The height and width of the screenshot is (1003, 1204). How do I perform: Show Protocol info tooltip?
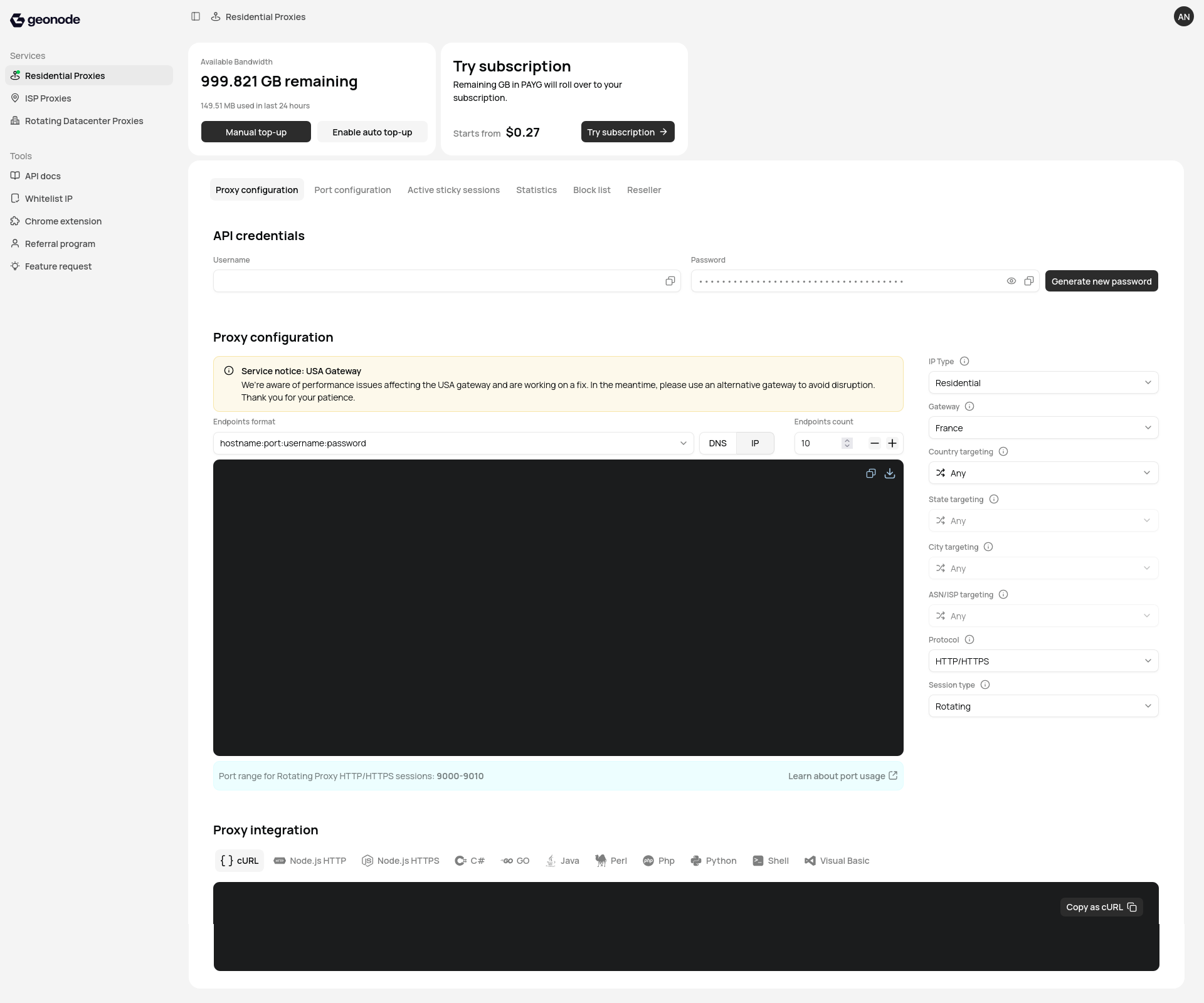click(969, 639)
